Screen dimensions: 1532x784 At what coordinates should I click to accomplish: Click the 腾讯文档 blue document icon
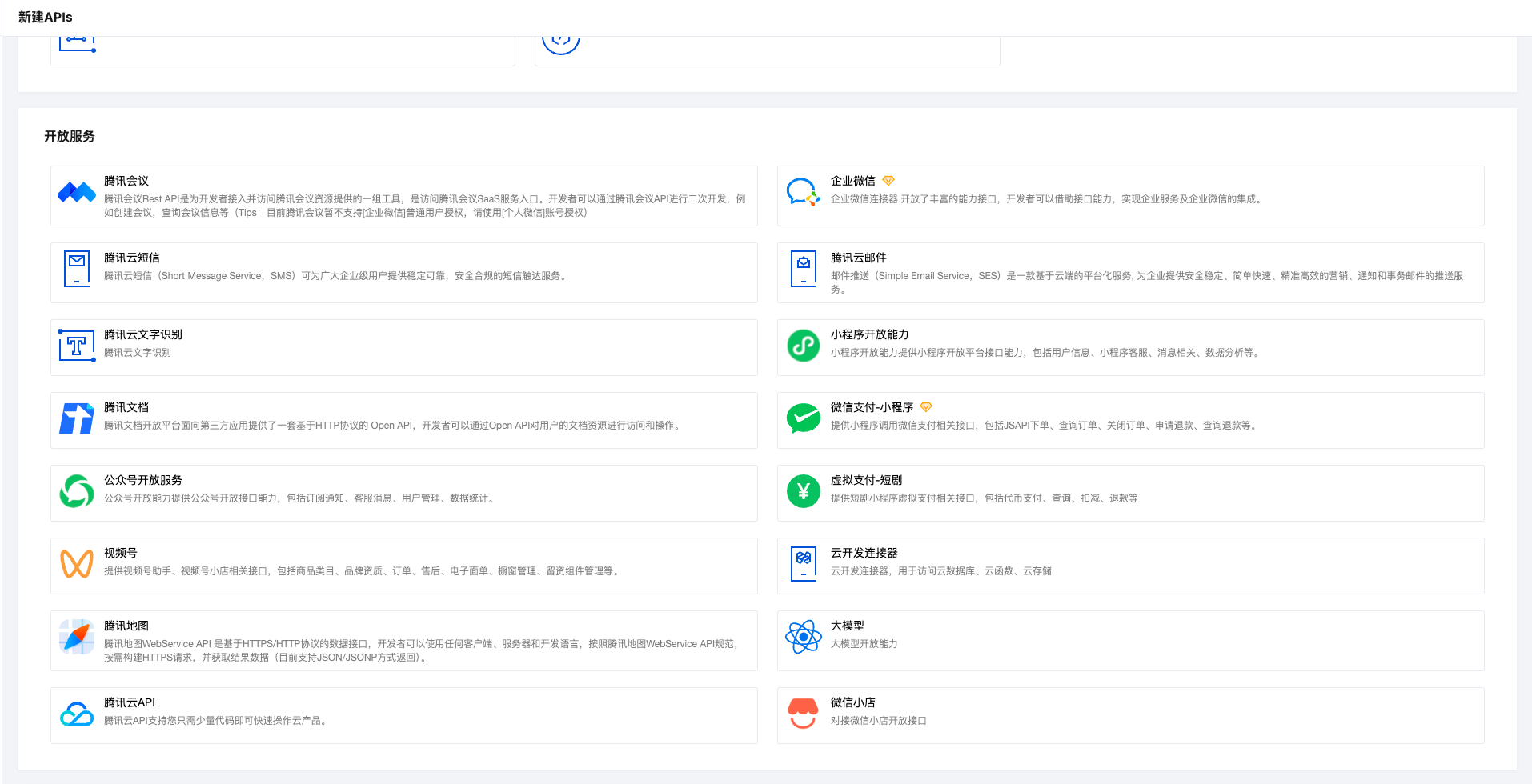[77, 418]
